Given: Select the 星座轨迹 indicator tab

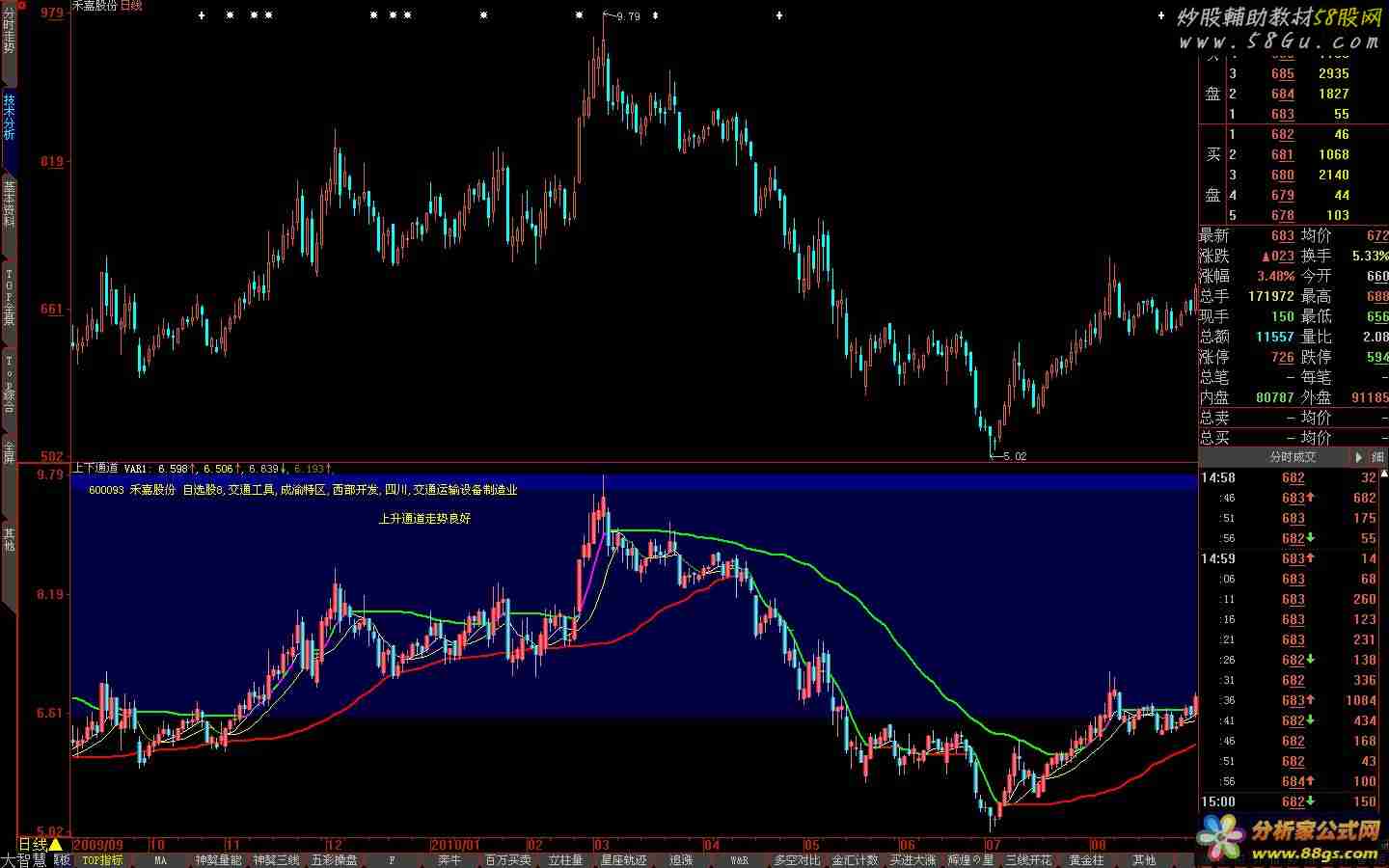Looking at the screenshot, I should 623,860.
